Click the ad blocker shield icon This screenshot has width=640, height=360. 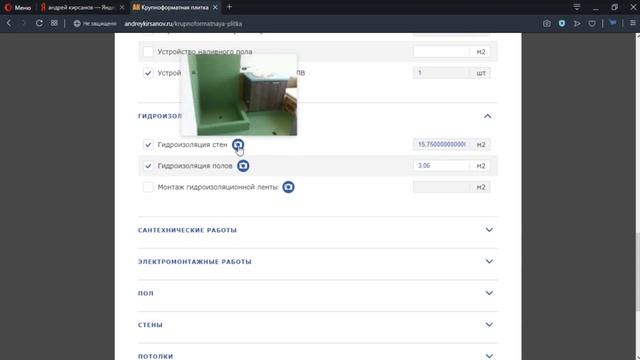pos(562,24)
